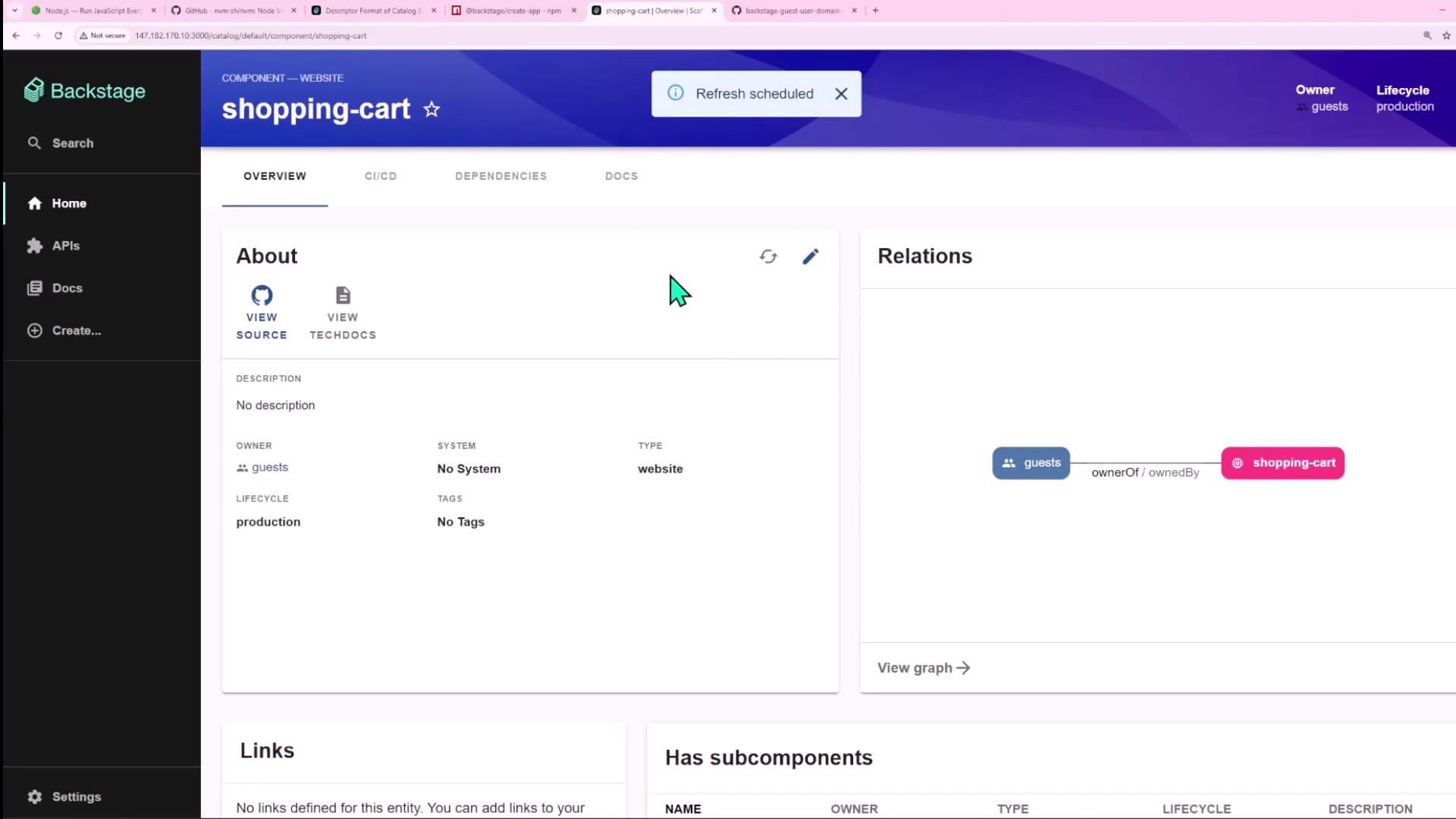The height and width of the screenshot is (819, 1456).
Task: Close the Node.js browser tab
Action: [x=154, y=11]
